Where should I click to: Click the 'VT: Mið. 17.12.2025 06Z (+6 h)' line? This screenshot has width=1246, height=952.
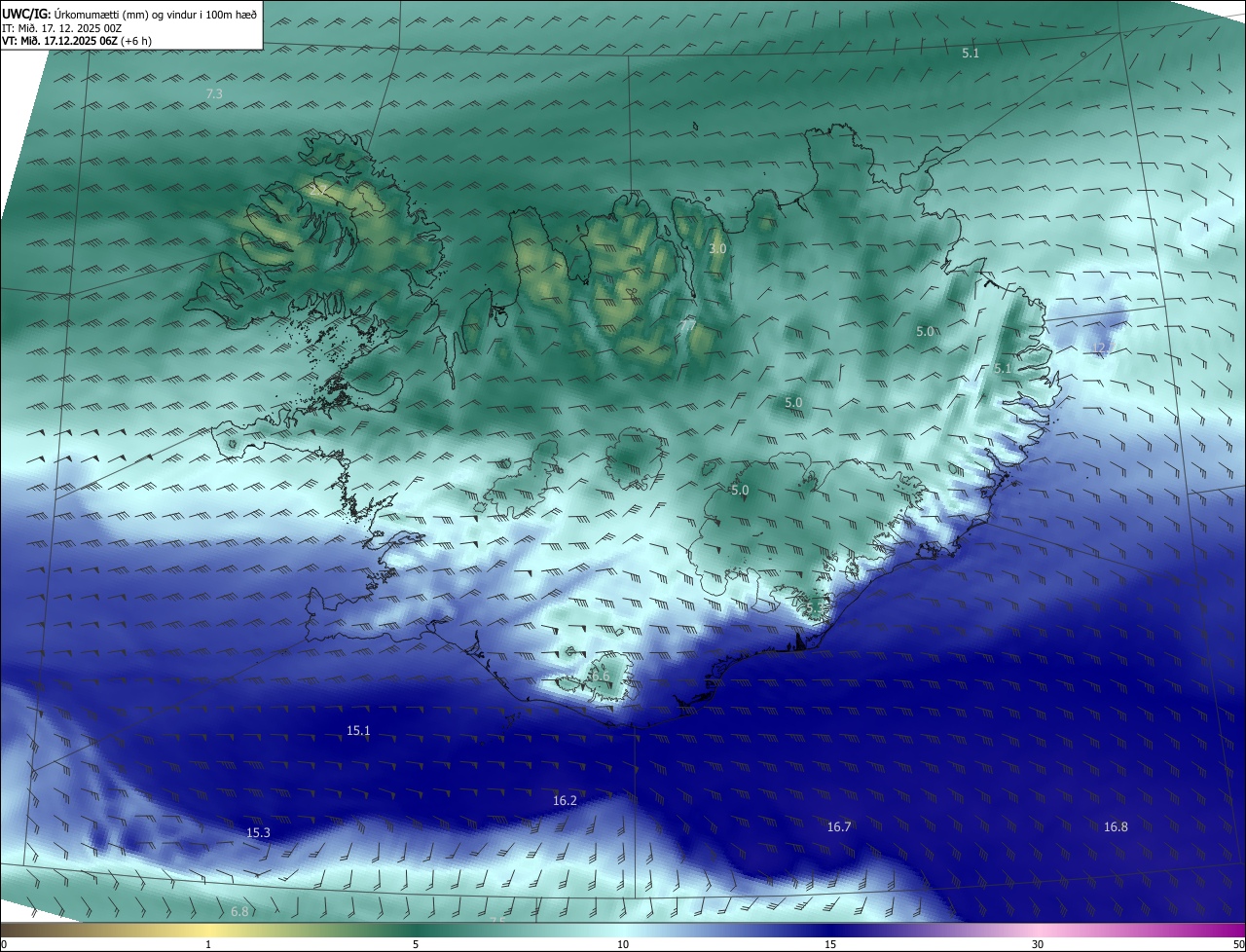pos(76,42)
